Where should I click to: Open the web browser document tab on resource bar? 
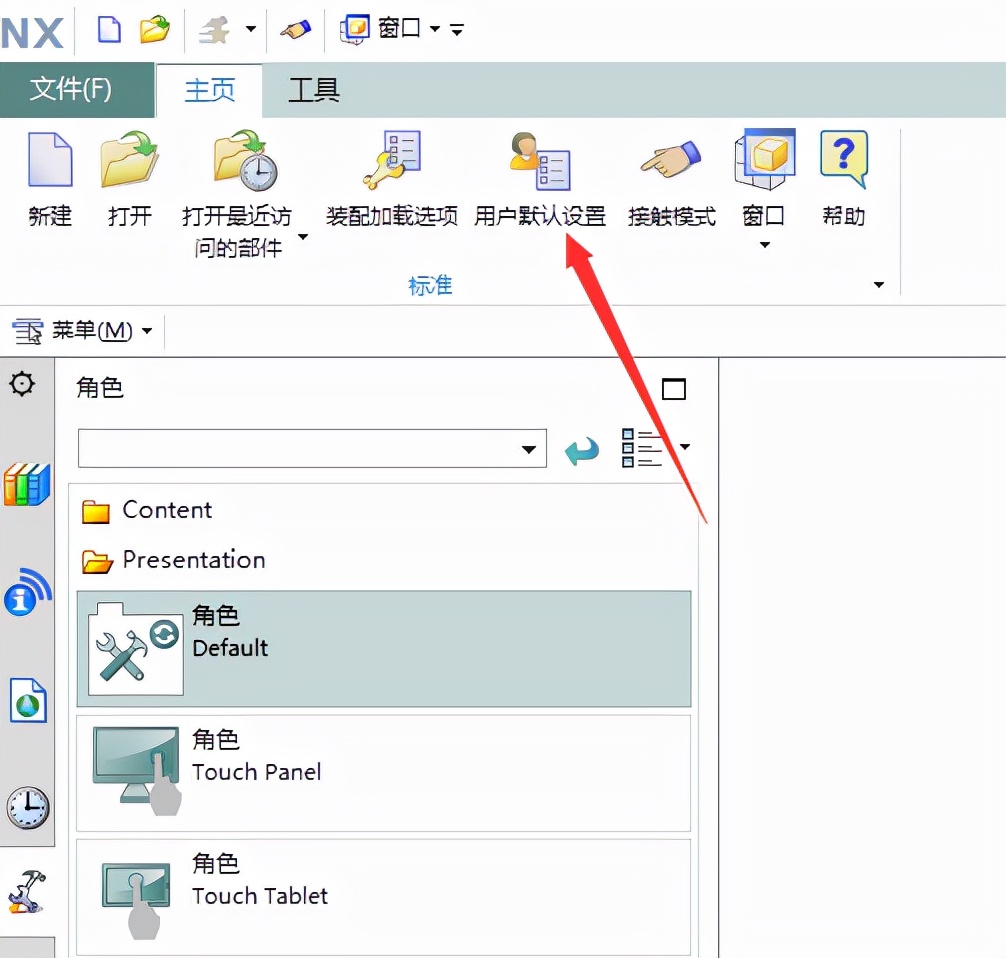pyautogui.click(x=28, y=700)
